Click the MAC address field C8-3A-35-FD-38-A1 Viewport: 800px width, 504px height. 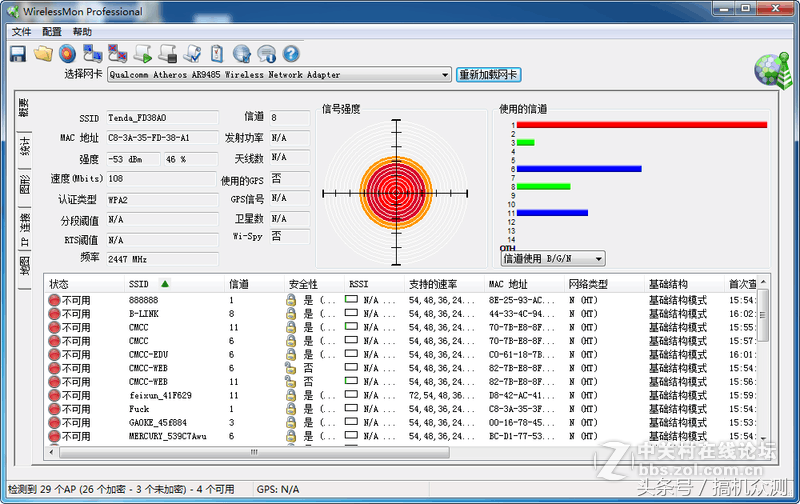[162, 138]
